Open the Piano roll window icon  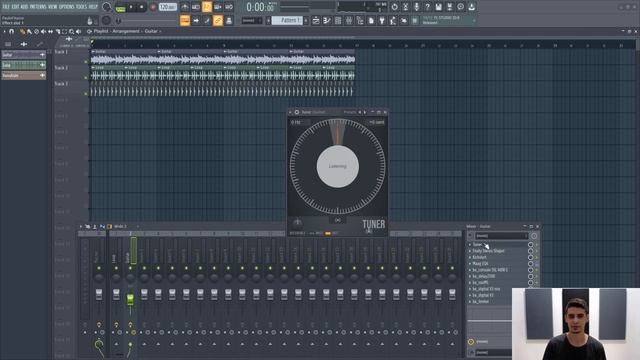tap(327, 20)
